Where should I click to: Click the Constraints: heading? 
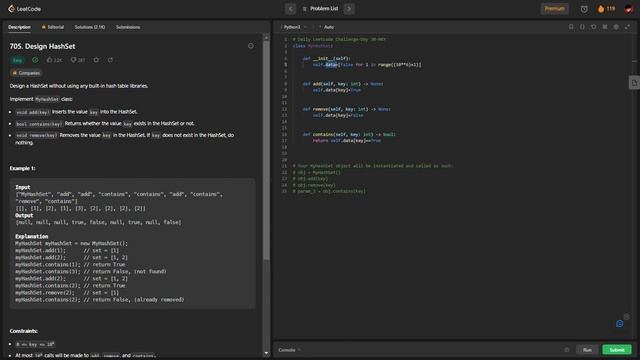point(24,331)
